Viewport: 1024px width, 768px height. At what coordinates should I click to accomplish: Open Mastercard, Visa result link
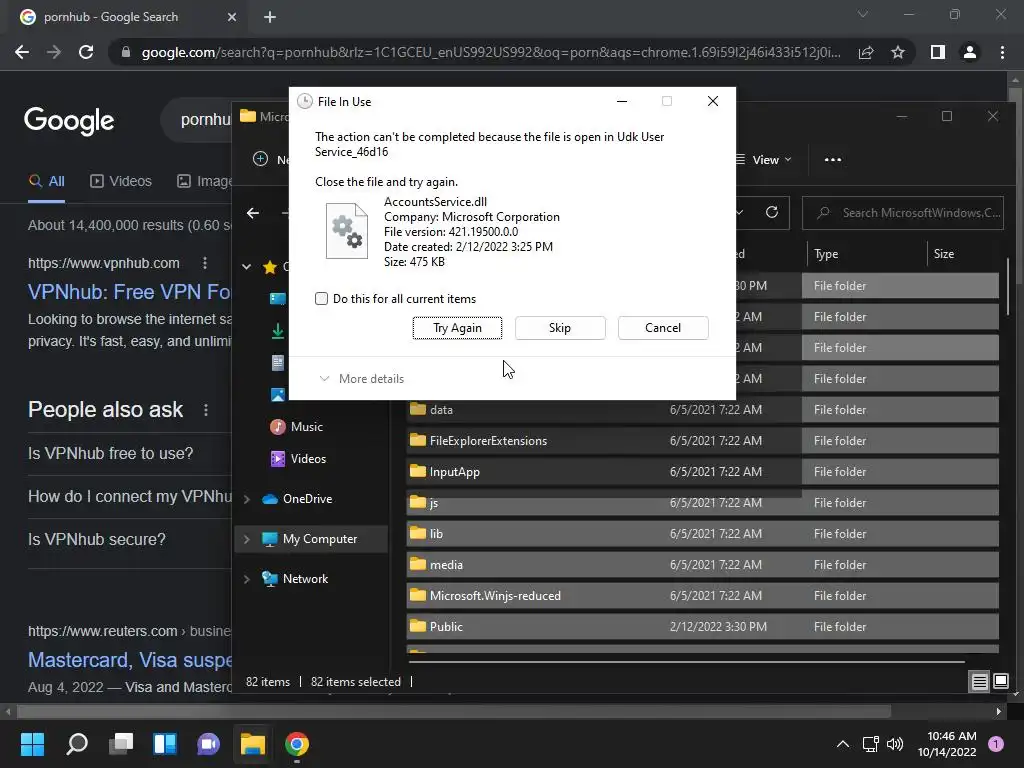click(x=129, y=660)
